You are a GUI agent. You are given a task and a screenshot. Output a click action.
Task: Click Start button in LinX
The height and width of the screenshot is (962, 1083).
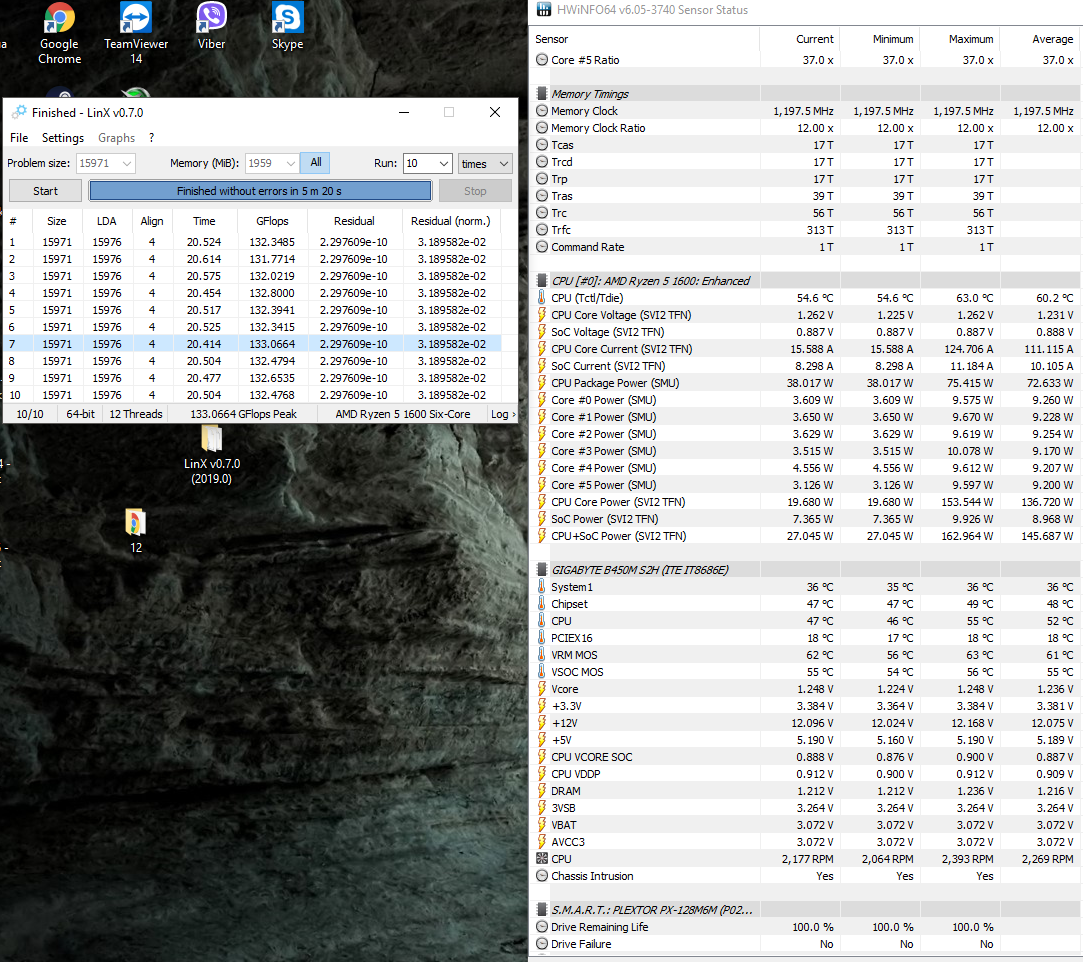(46, 191)
